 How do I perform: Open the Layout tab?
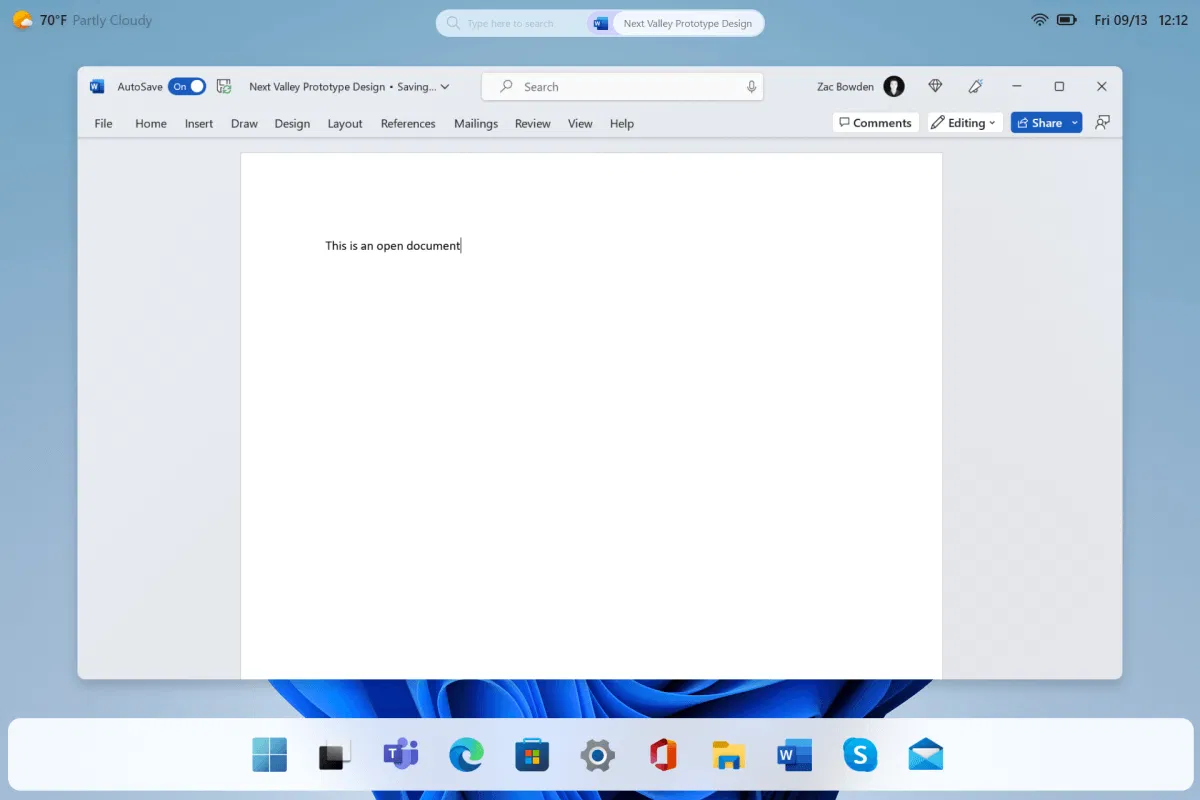345,123
